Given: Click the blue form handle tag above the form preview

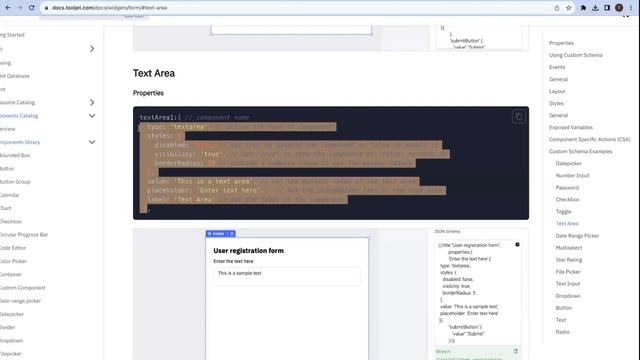Looking at the screenshot, I should (x=220, y=233).
